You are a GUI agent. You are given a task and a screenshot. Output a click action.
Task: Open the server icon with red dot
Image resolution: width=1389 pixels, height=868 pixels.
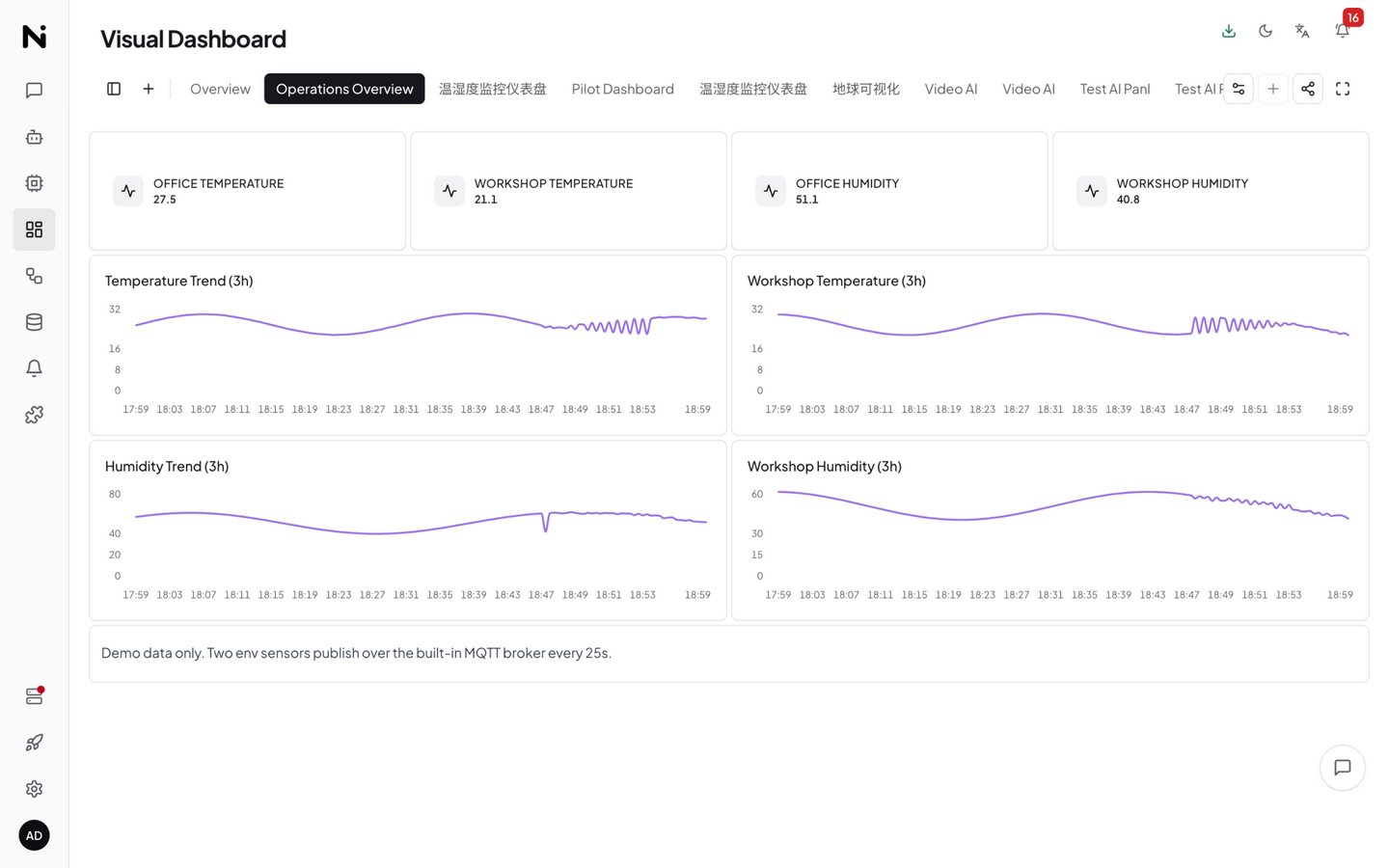tap(34, 696)
